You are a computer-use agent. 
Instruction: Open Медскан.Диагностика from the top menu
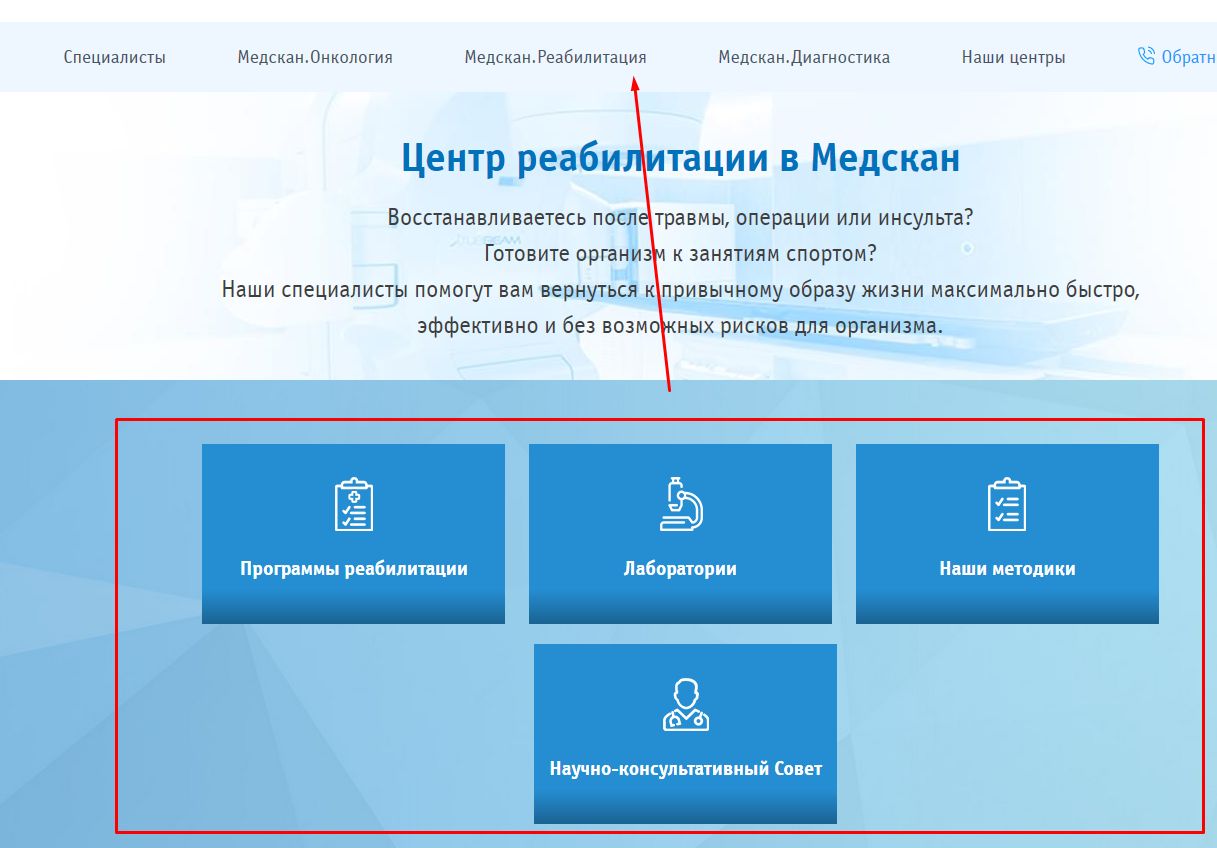(x=804, y=57)
